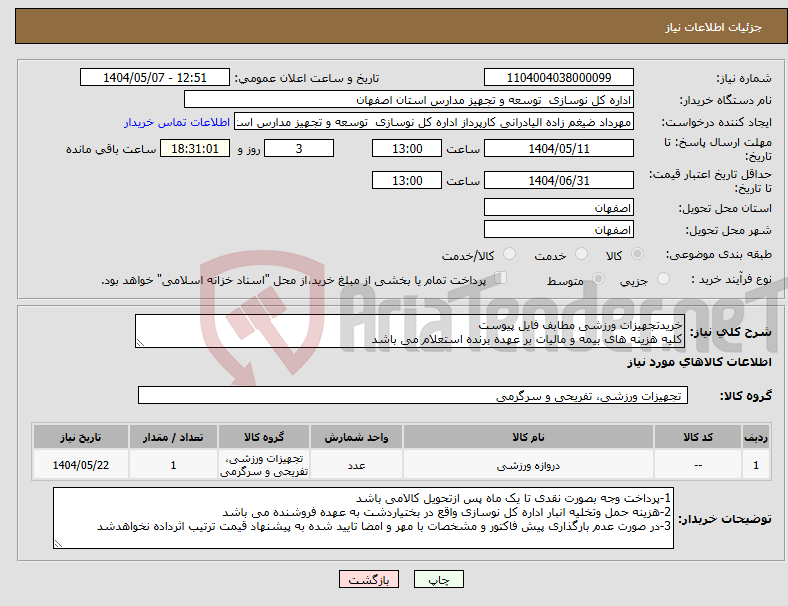Click the 1404/05/22 need date cell
788x606 pixels.
81,465
